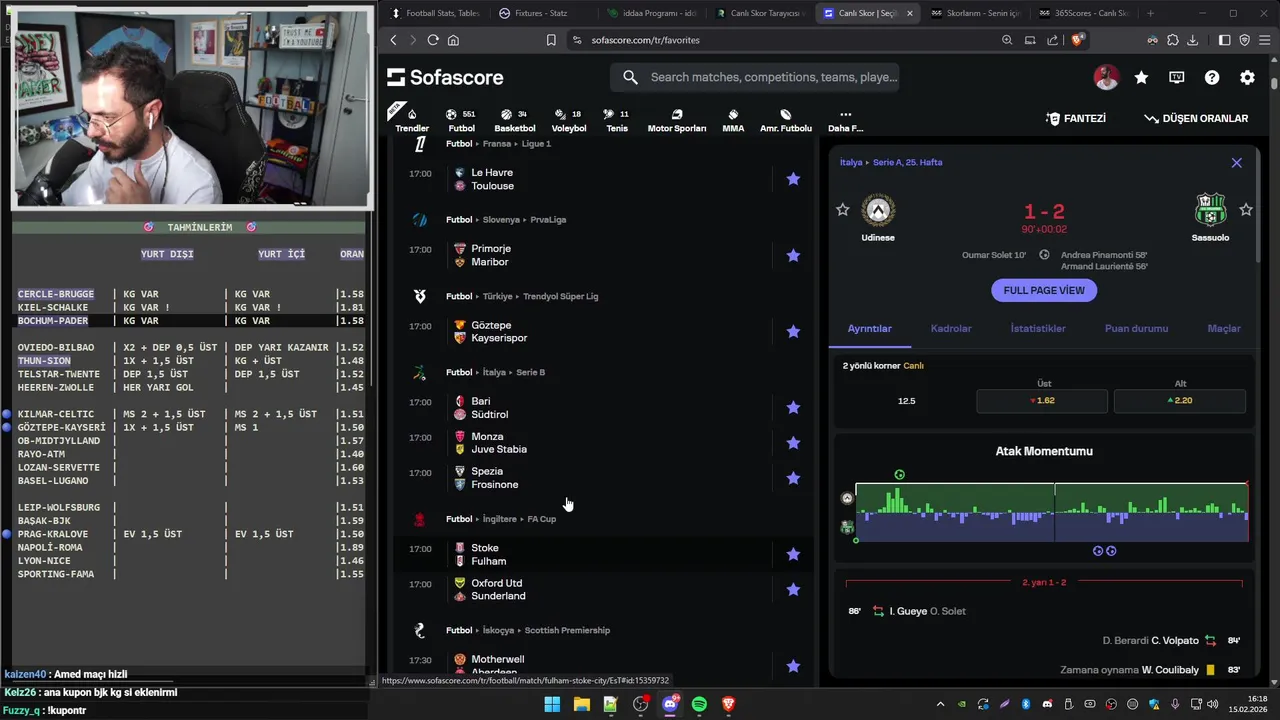Viewport: 1280px width, 720px height.
Task: Unfavorite the Göztepe vs Kayserispor match
Action: [793, 331]
